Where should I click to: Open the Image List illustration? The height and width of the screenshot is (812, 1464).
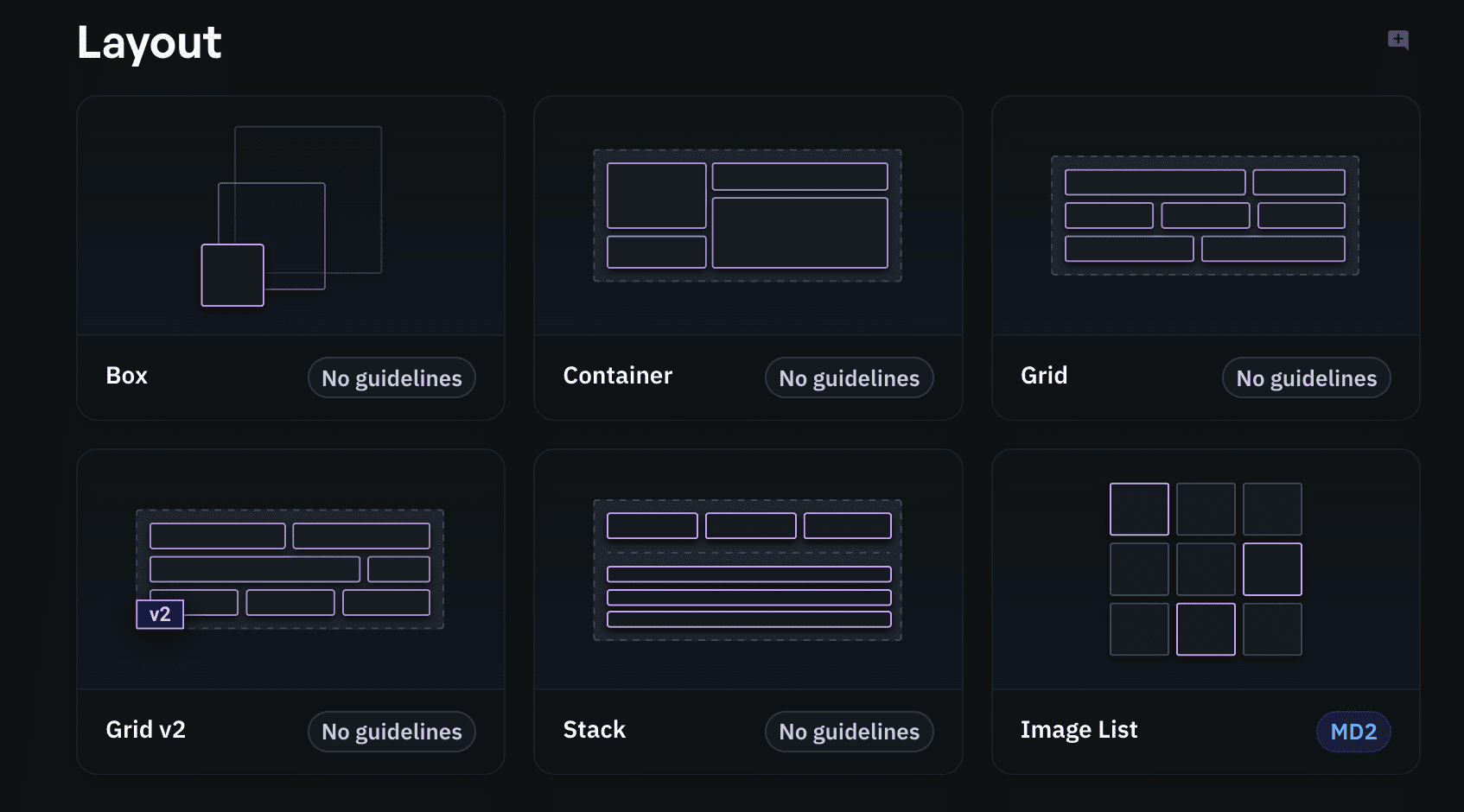1206,569
